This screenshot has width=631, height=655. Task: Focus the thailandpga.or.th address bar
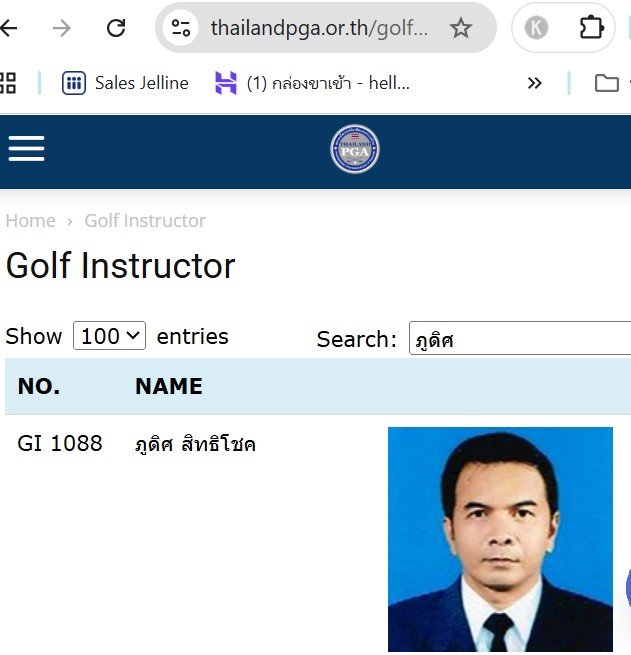319,28
